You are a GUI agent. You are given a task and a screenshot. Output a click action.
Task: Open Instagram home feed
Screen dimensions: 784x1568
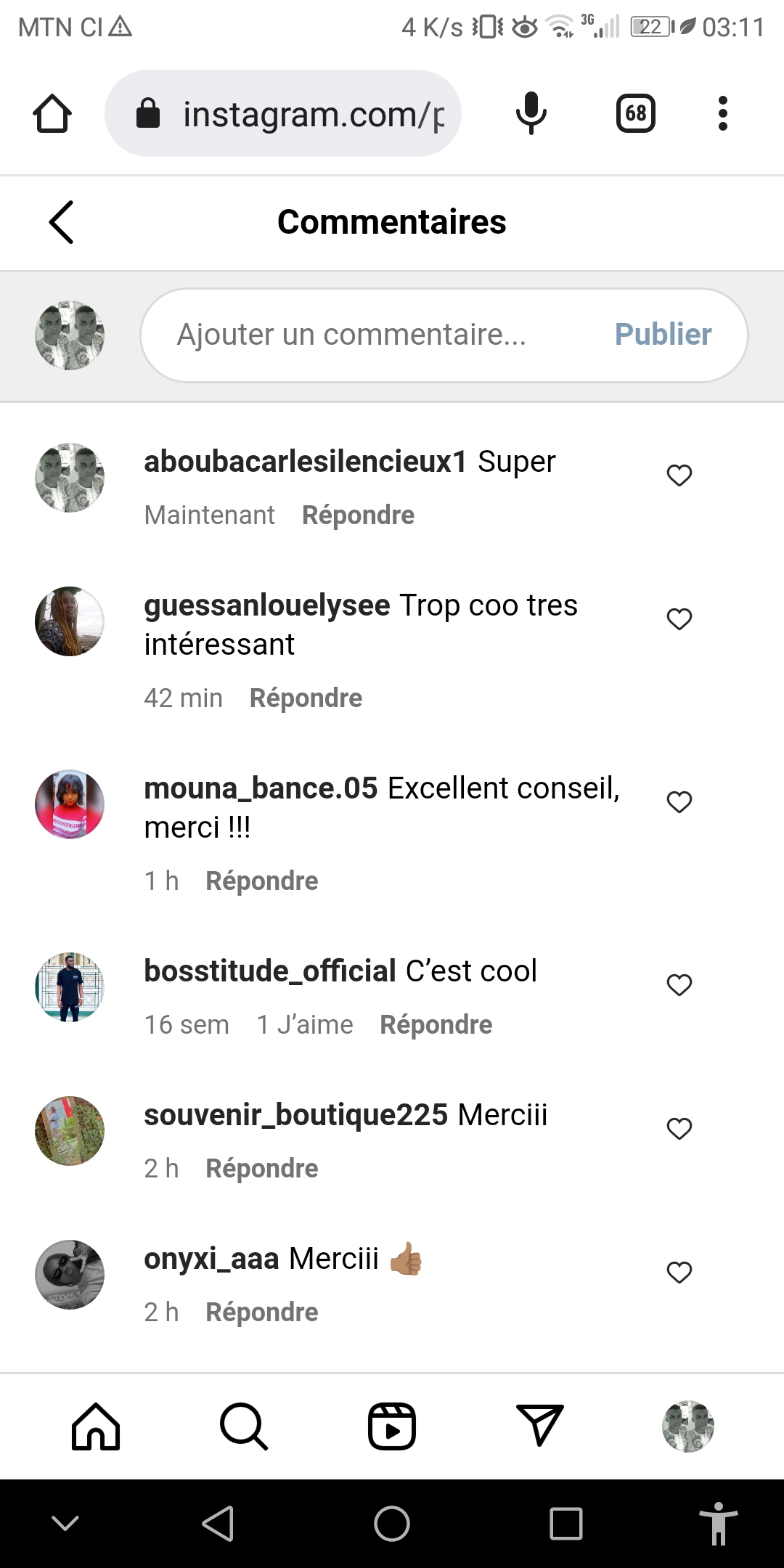pyautogui.click(x=96, y=1426)
